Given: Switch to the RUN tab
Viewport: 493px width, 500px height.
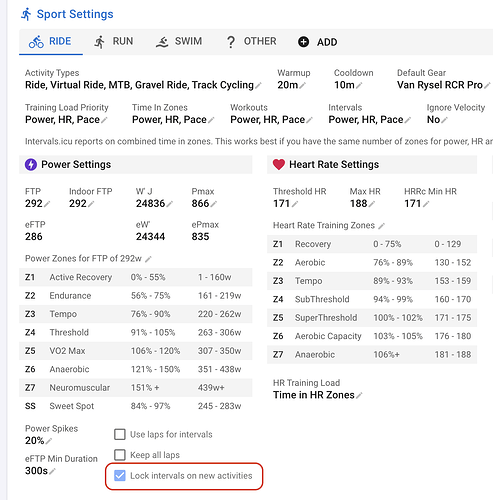Looking at the screenshot, I should point(114,42).
